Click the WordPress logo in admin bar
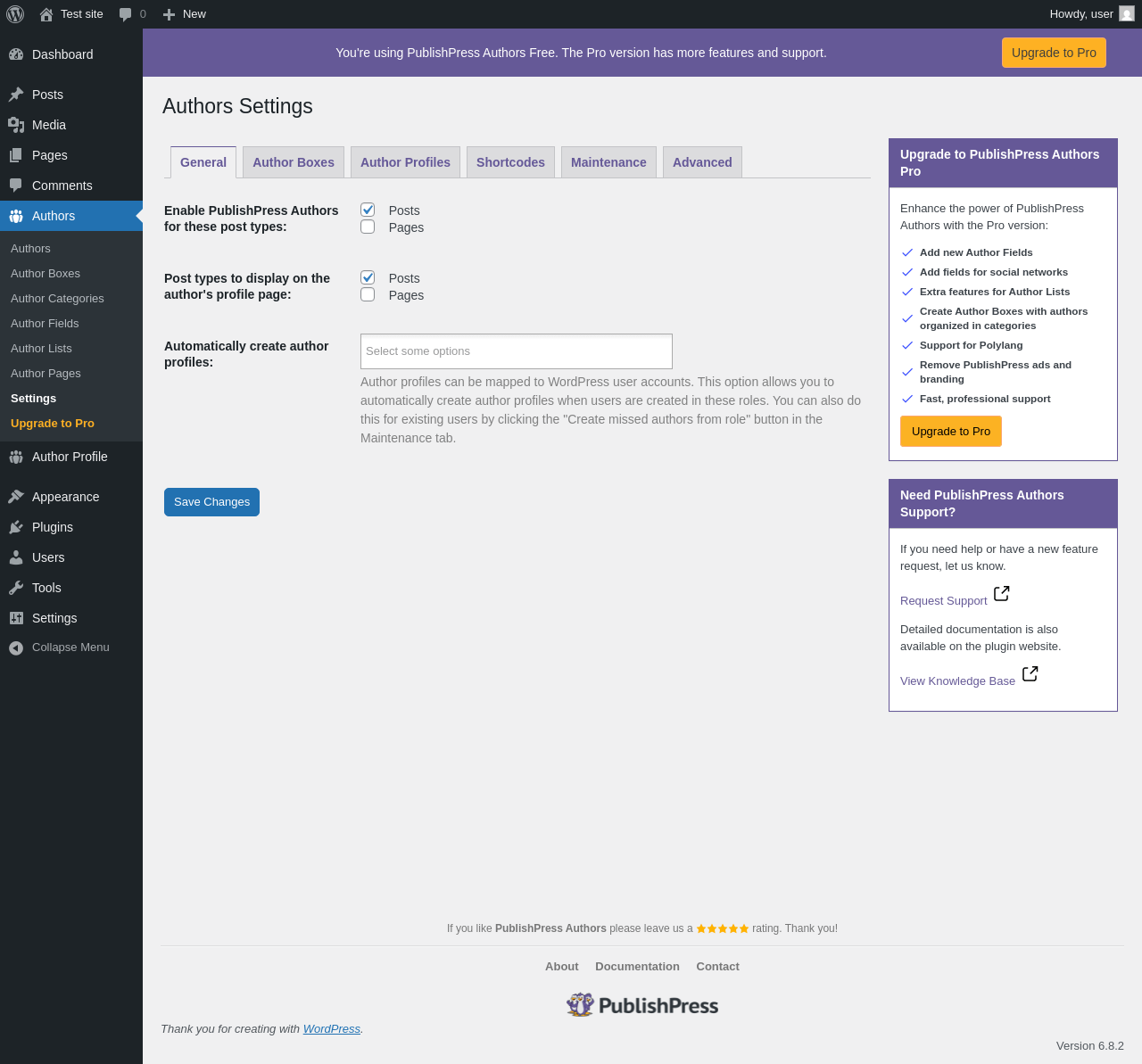 tap(15, 14)
